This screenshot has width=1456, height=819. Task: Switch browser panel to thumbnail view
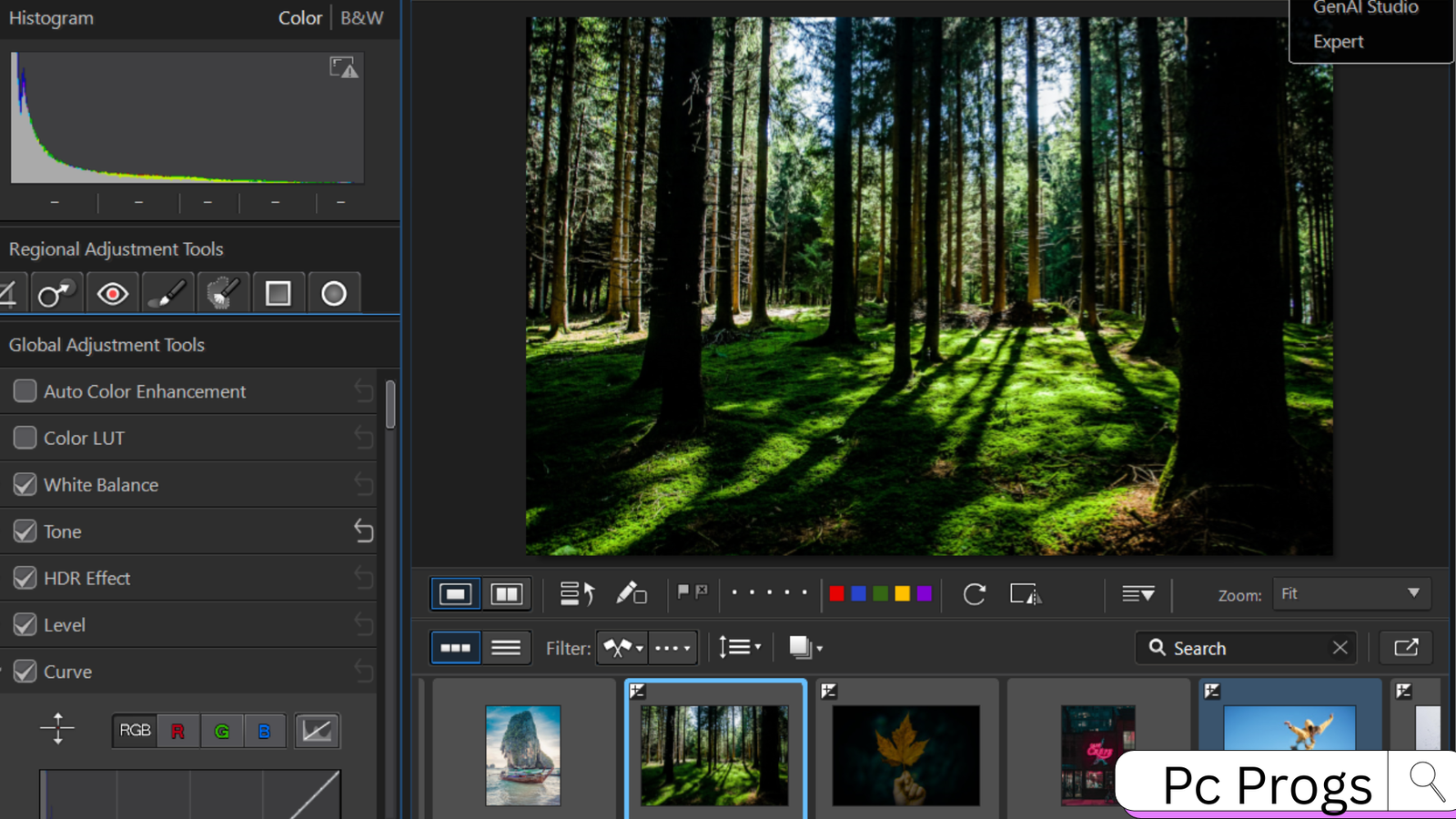[x=455, y=648]
